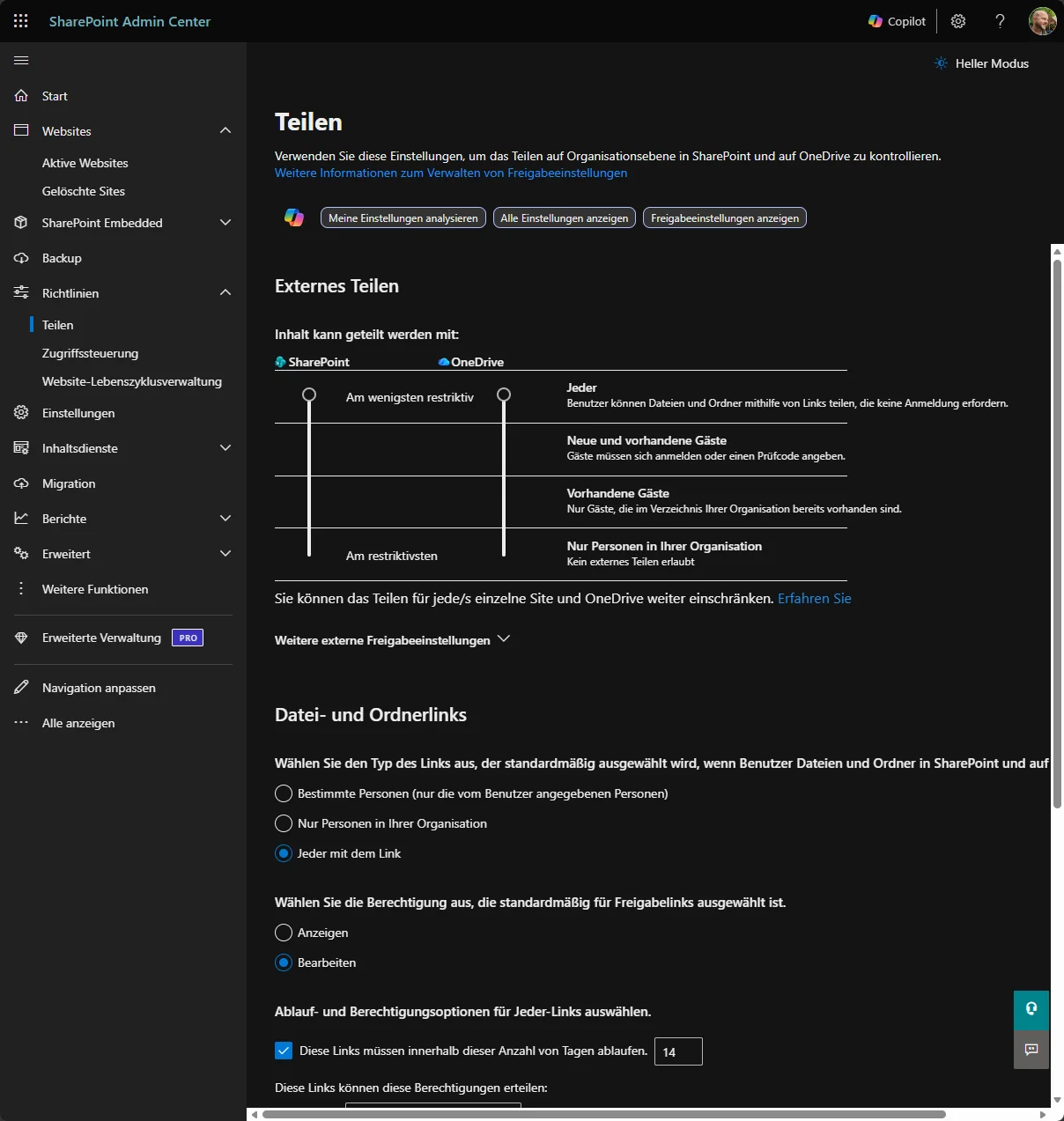Screen dimensions: 1064x1121
Task: Go to Teilen policy page
Action: pos(58,325)
